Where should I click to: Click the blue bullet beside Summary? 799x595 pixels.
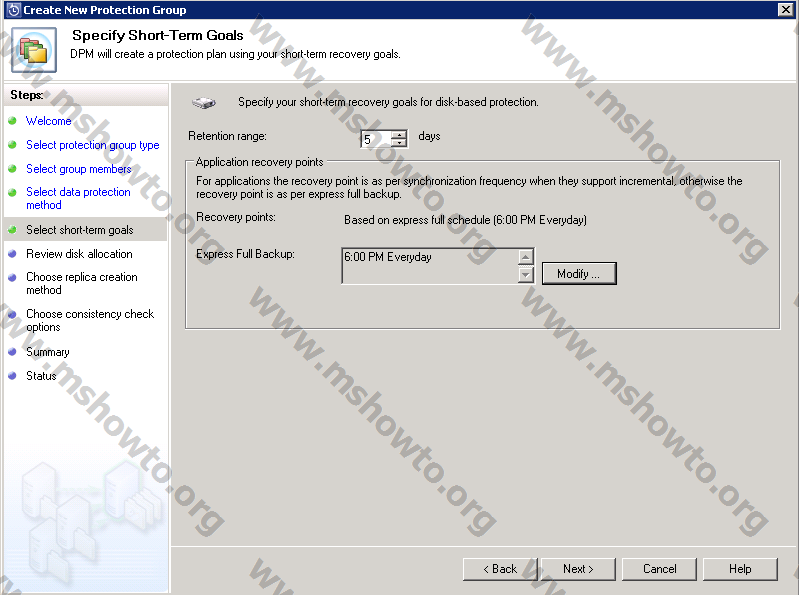(x=12, y=352)
